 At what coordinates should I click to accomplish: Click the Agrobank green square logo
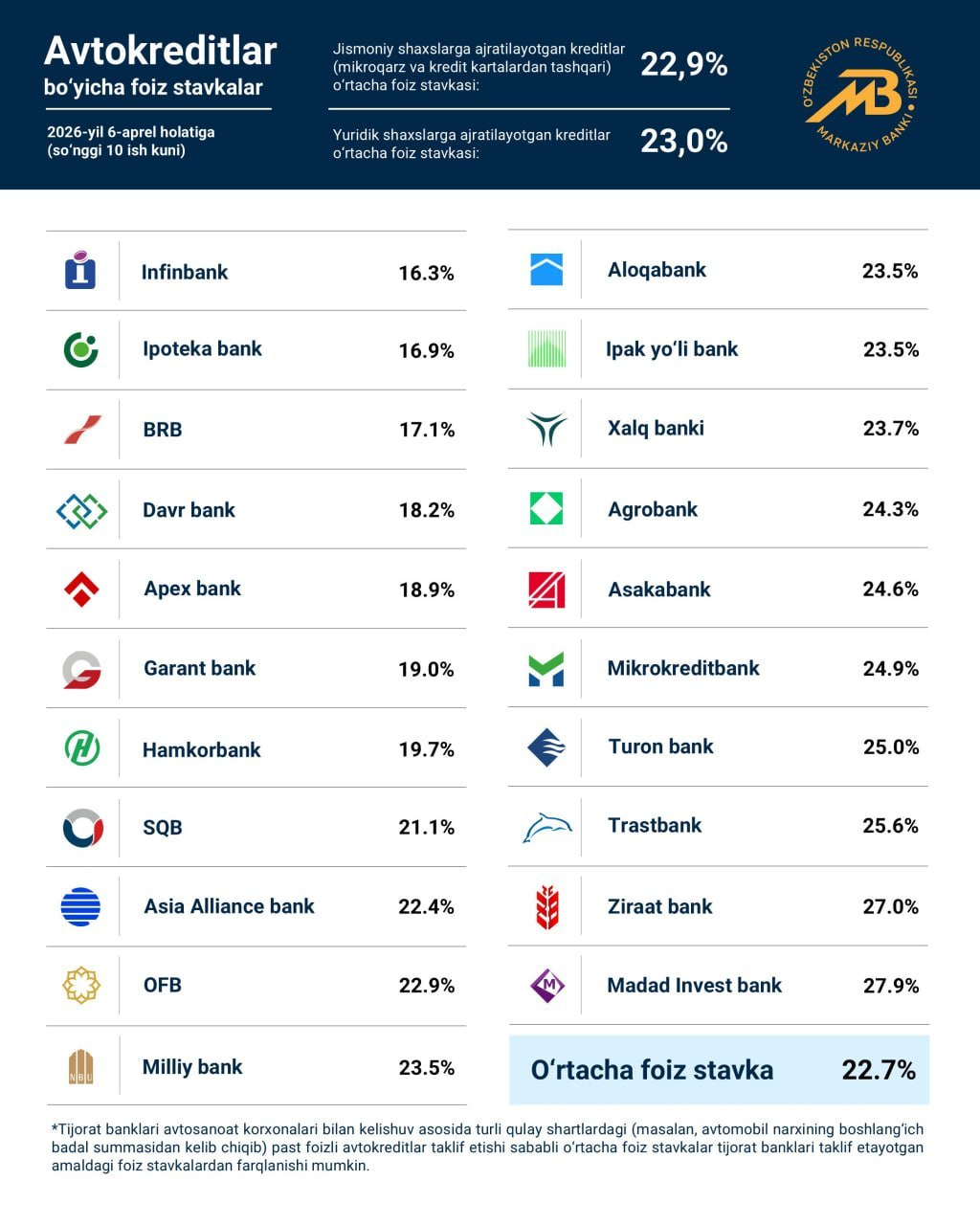click(546, 508)
